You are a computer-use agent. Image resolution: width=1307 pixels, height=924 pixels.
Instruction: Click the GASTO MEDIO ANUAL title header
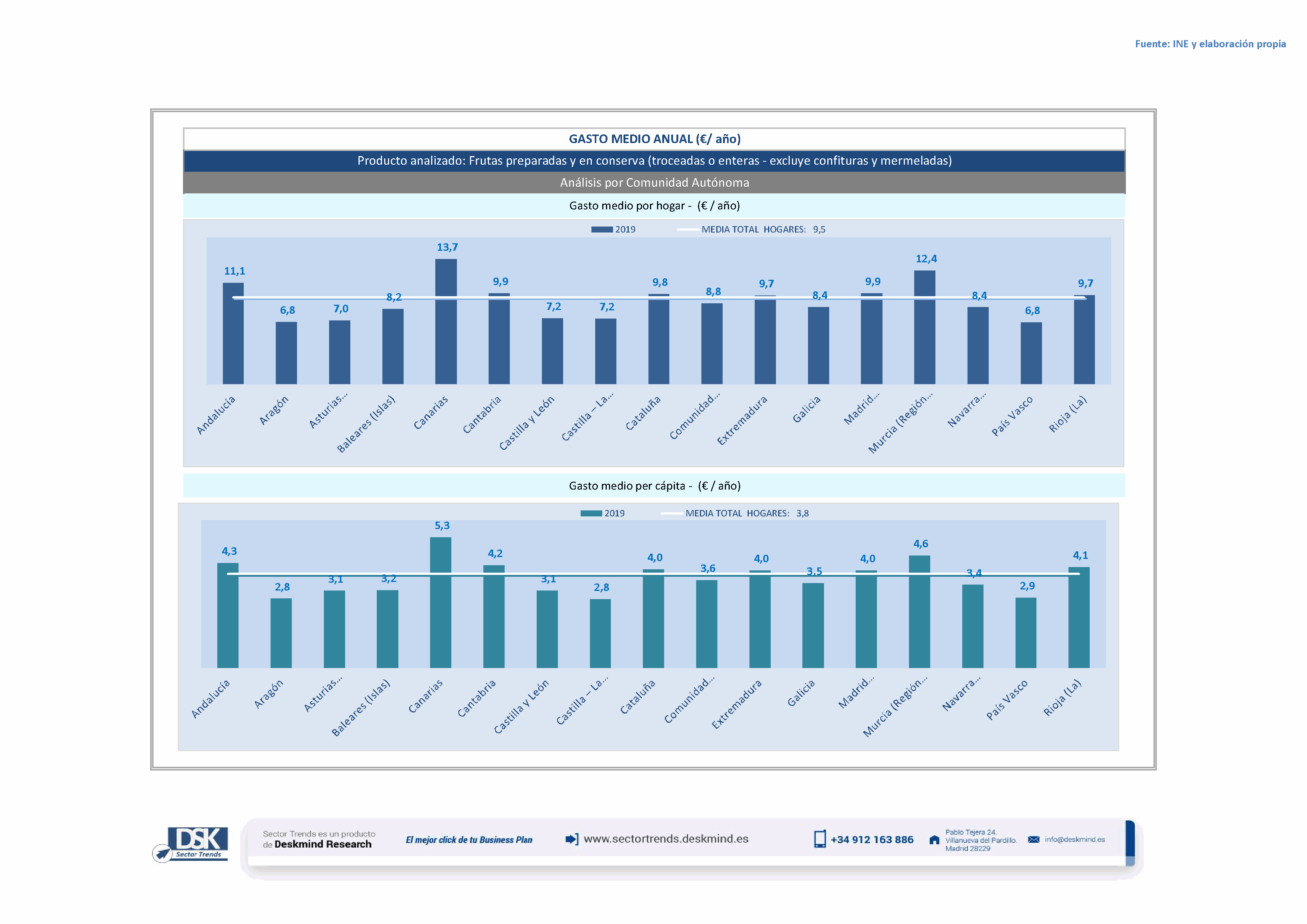[654, 139]
